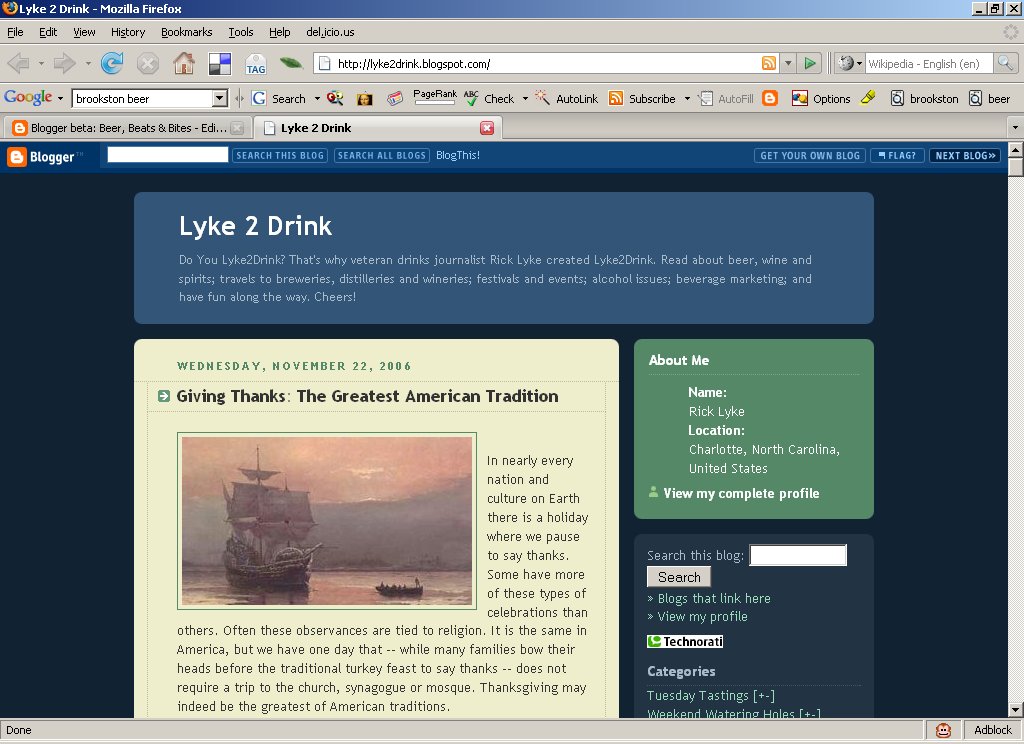Click the search magnifier icon
The image size is (1024, 744).
pyautogui.click(x=1006, y=63)
